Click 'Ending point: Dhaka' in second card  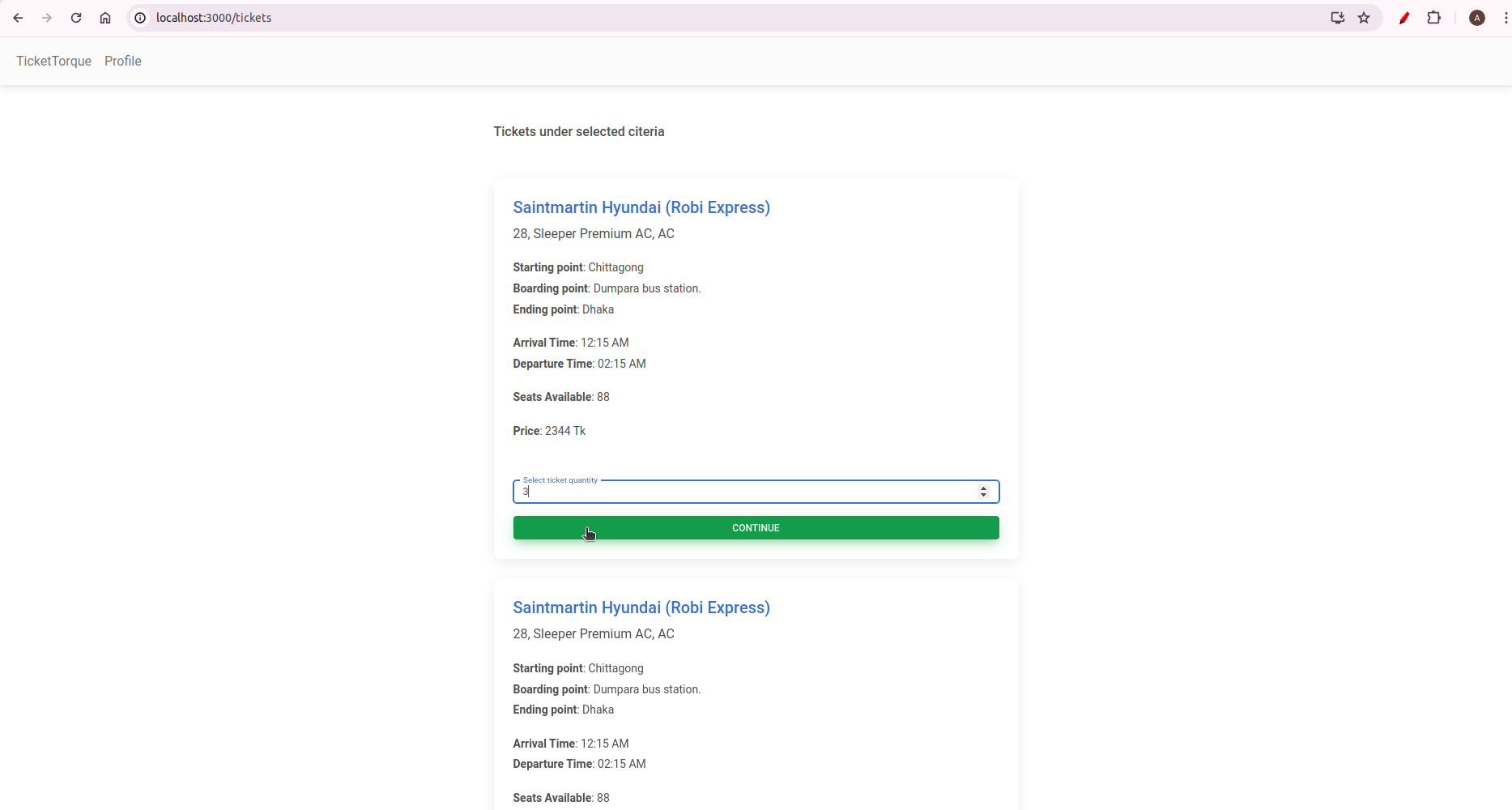click(564, 710)
